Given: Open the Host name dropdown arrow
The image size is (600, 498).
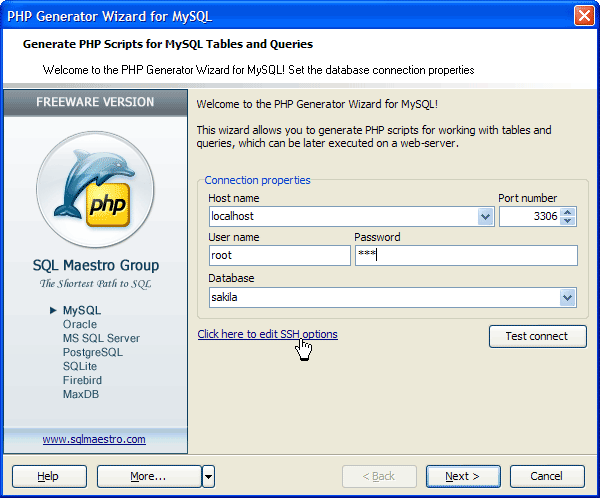Looking at the screenshot, I should coord(486,217).
